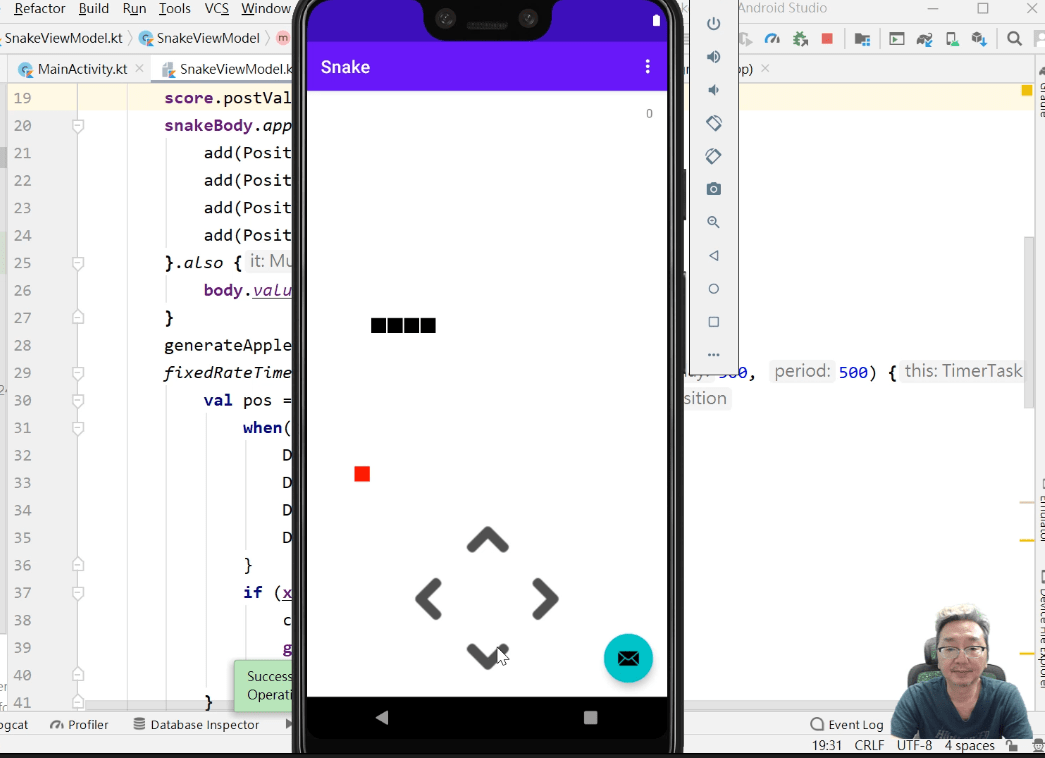Close the editor tab ending in 'pp)'

[765, 68]
